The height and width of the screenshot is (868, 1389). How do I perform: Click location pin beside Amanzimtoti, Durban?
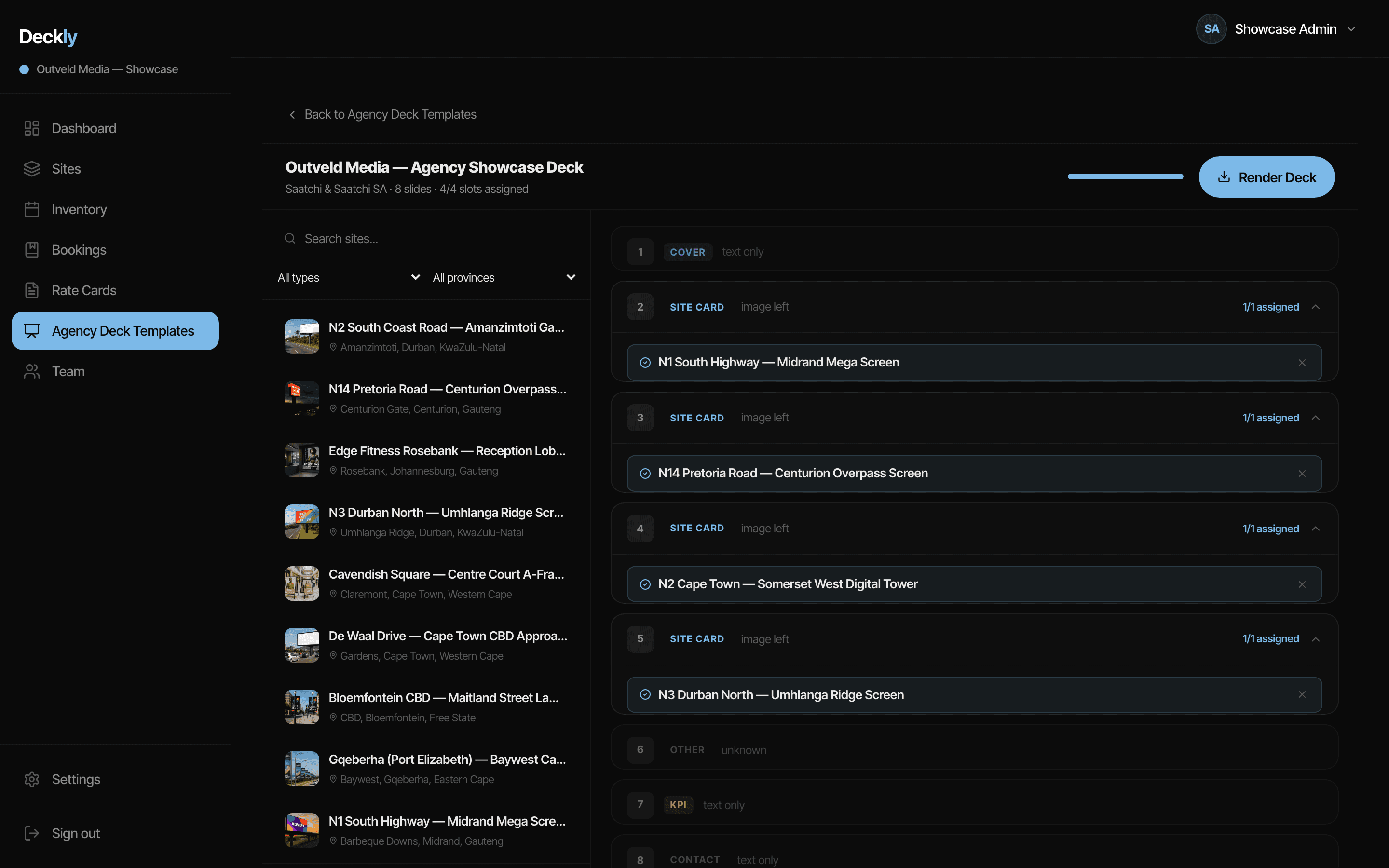[333, 347]
